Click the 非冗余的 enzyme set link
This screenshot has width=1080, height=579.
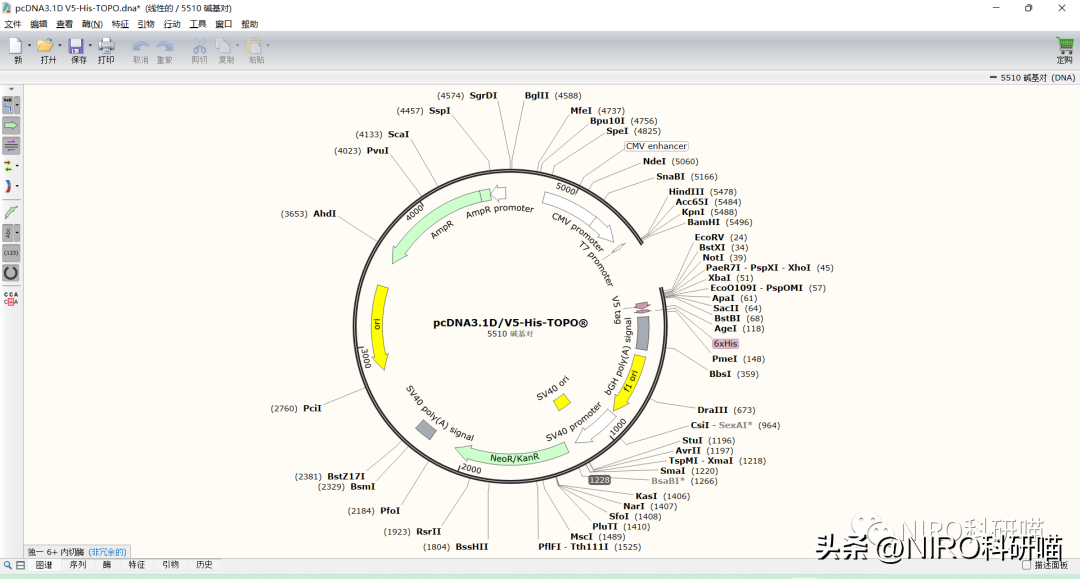108,552
